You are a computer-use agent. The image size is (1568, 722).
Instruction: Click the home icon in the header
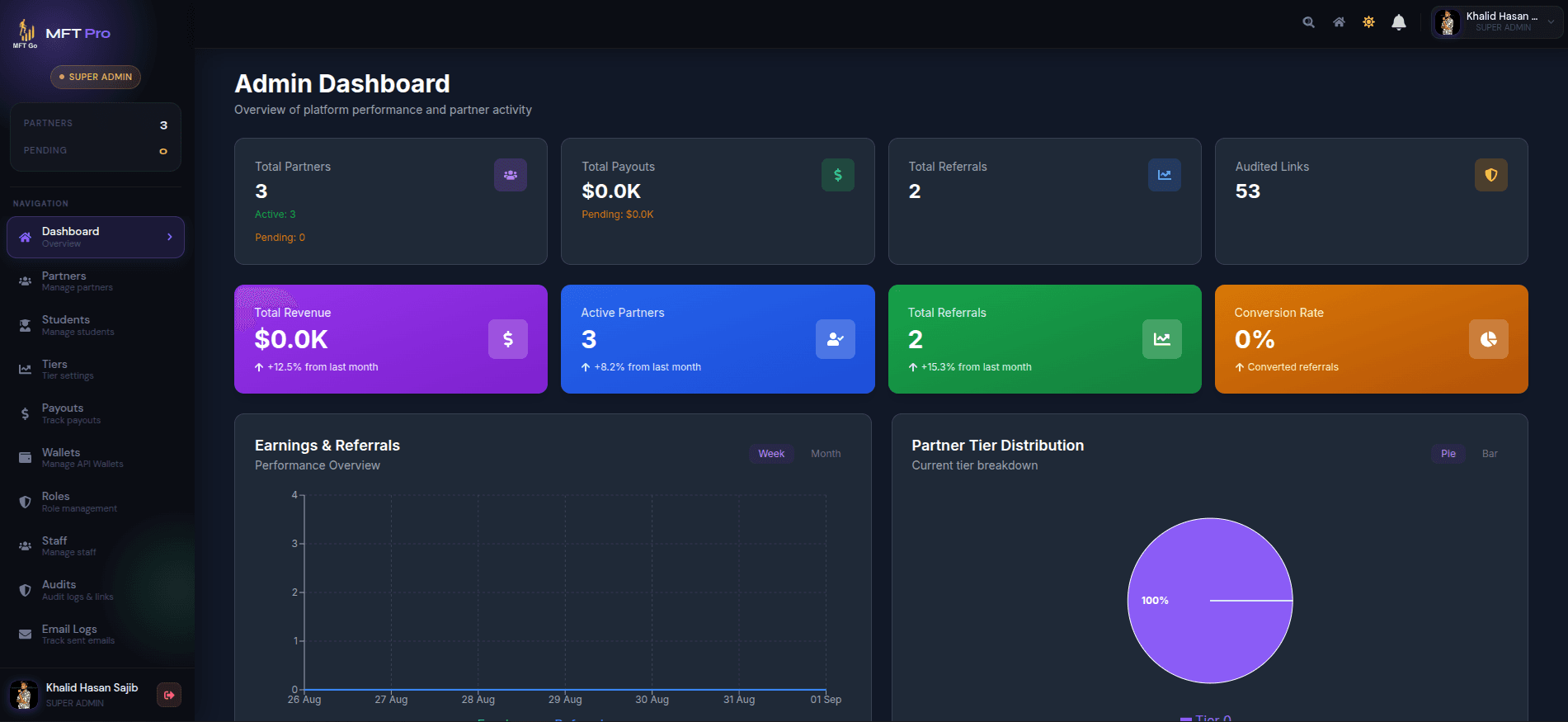coord(1339,22)
